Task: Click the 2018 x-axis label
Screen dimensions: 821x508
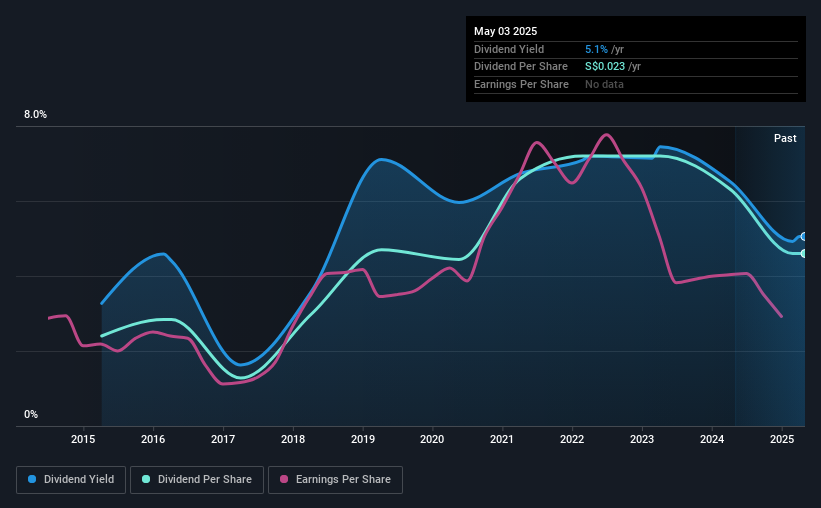Action: (293, 439)
